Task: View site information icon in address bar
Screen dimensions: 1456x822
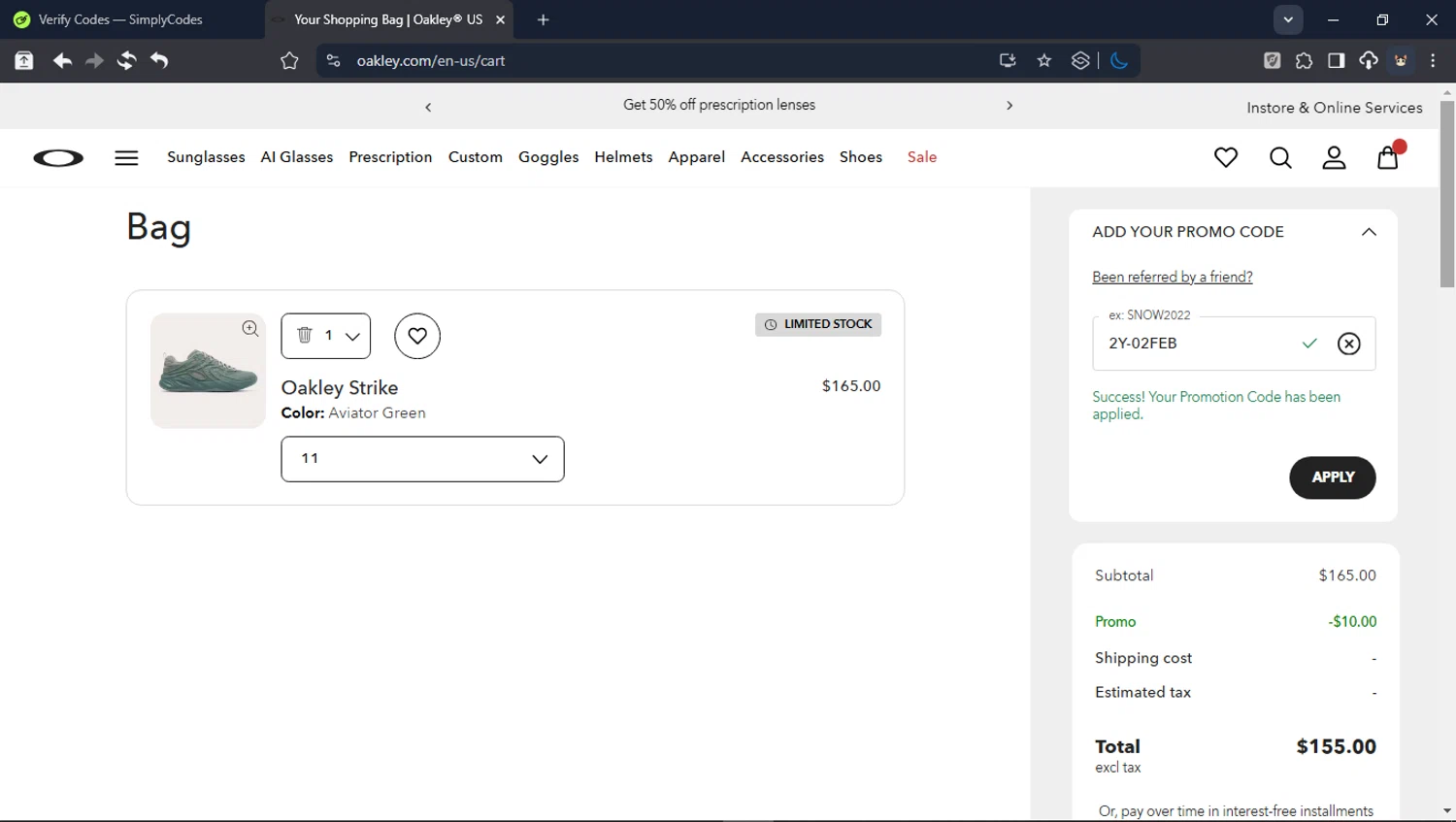Action: pos(333,60)
